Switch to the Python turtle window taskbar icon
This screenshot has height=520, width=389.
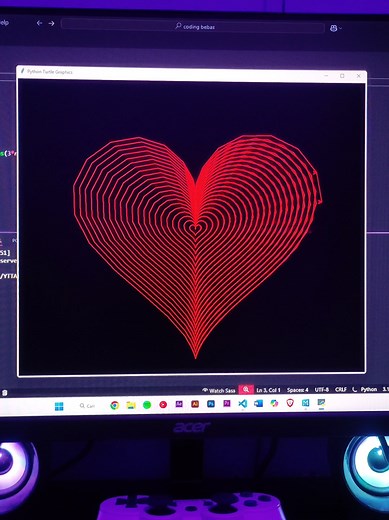point(321,402)
